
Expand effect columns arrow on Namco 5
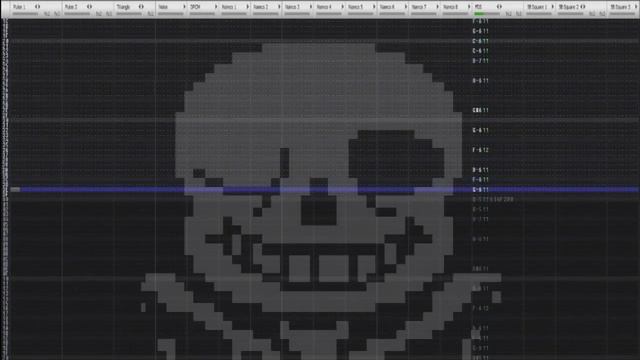(374, 7)
